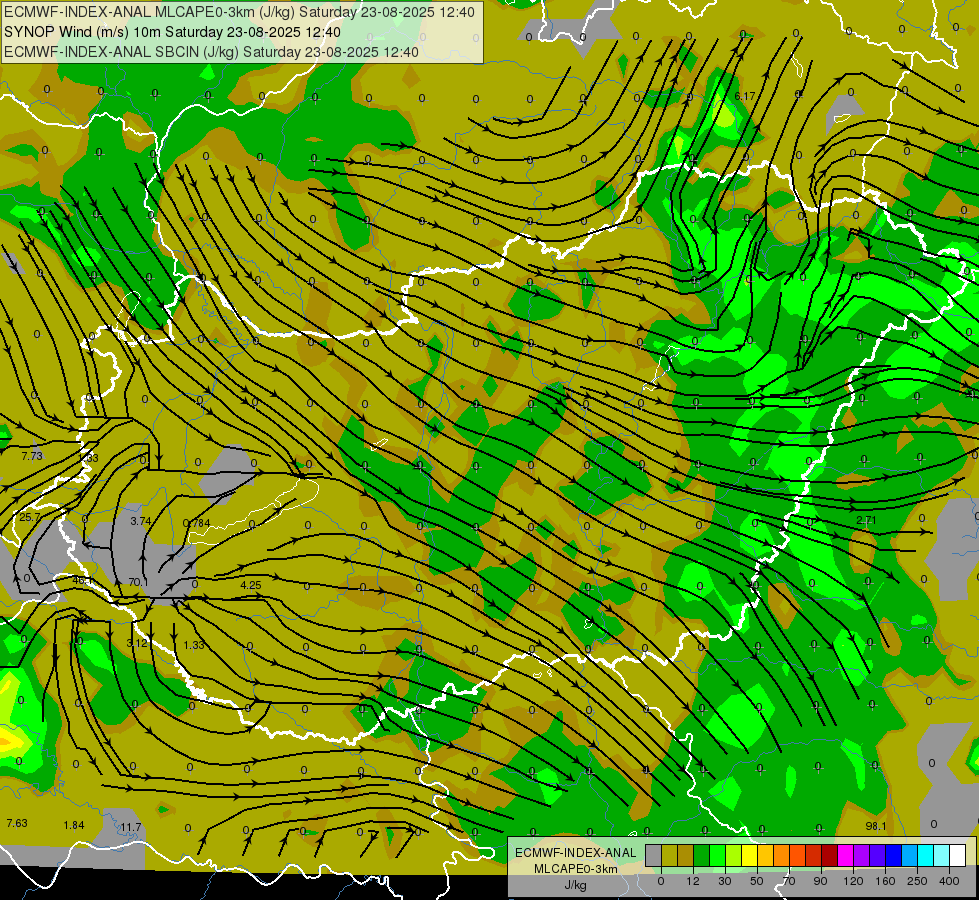Click the lime yellow-green legend swatch
This screenshot has width=979, height=900.
click(x=734, y=856)
